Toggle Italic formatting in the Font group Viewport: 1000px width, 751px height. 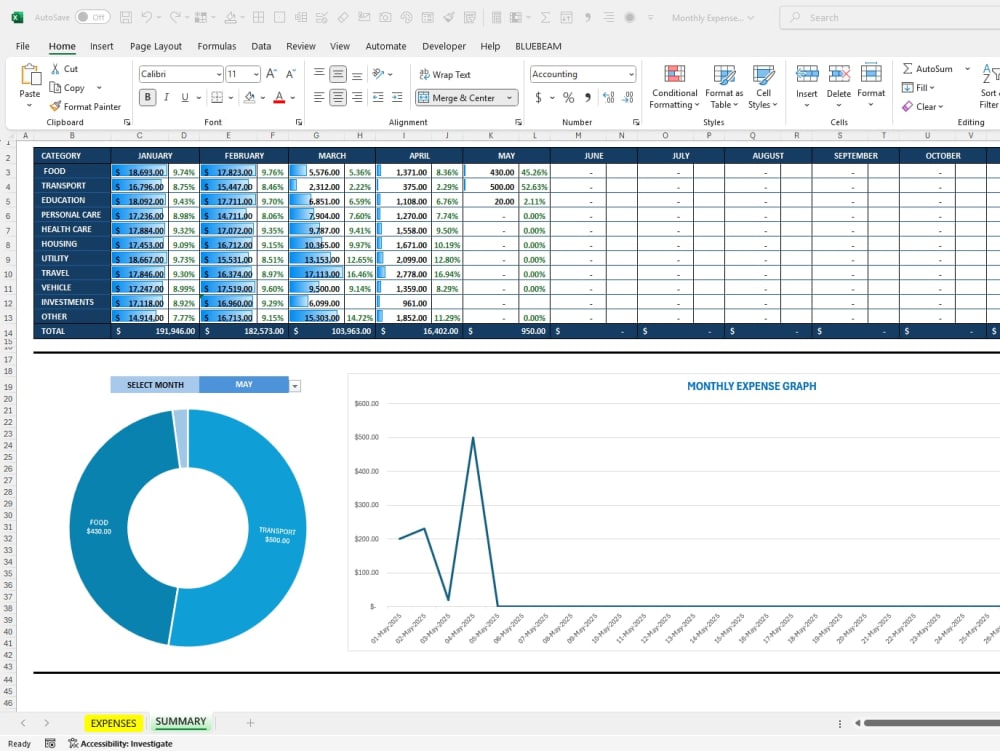(x=166, y=97)
